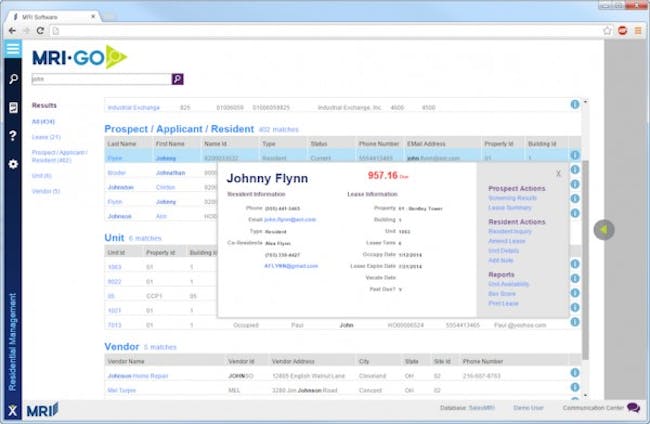The height and width of the screenshot is (424, 650).
Task: Filter results by All (434)
Action: pos(44,121)
